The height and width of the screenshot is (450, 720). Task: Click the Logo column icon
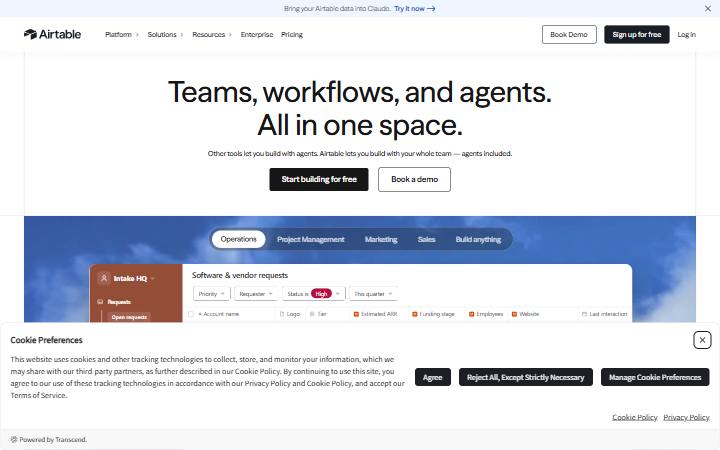coord(282,314)
